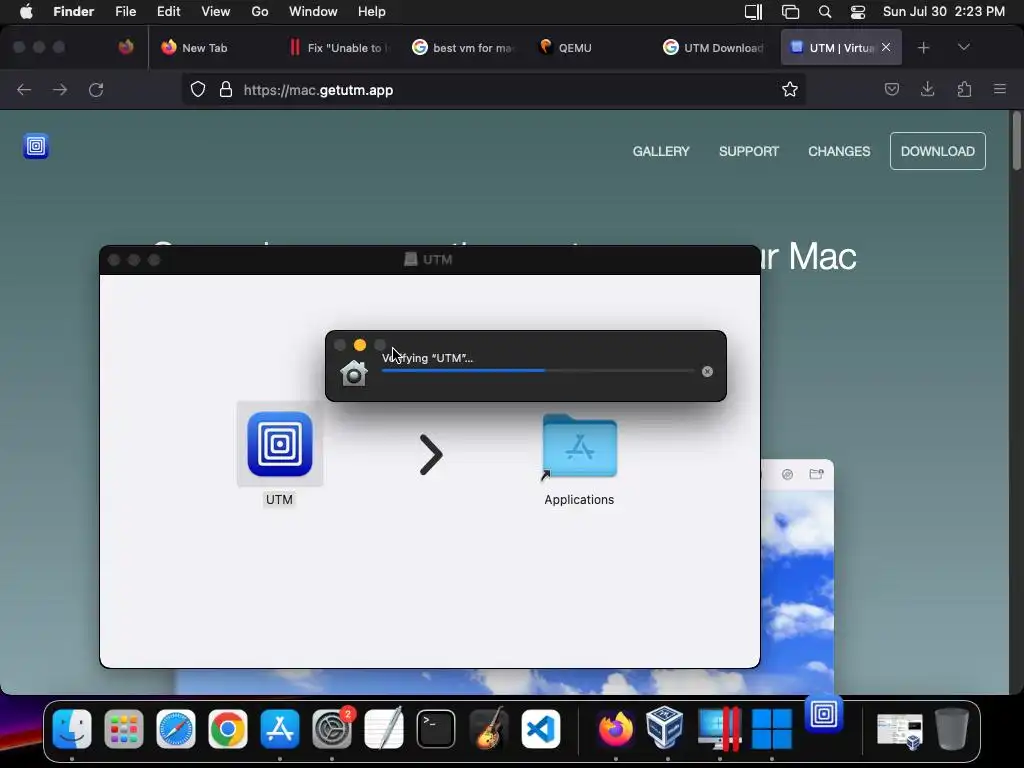1024x768 pixels.
Task: Open the File menu
Action: [125, 12]
